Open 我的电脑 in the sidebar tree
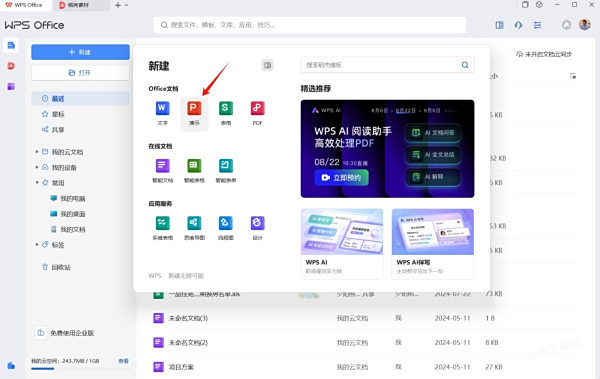The height and width of the screenshot is (379, 600). tap(68, 198)
